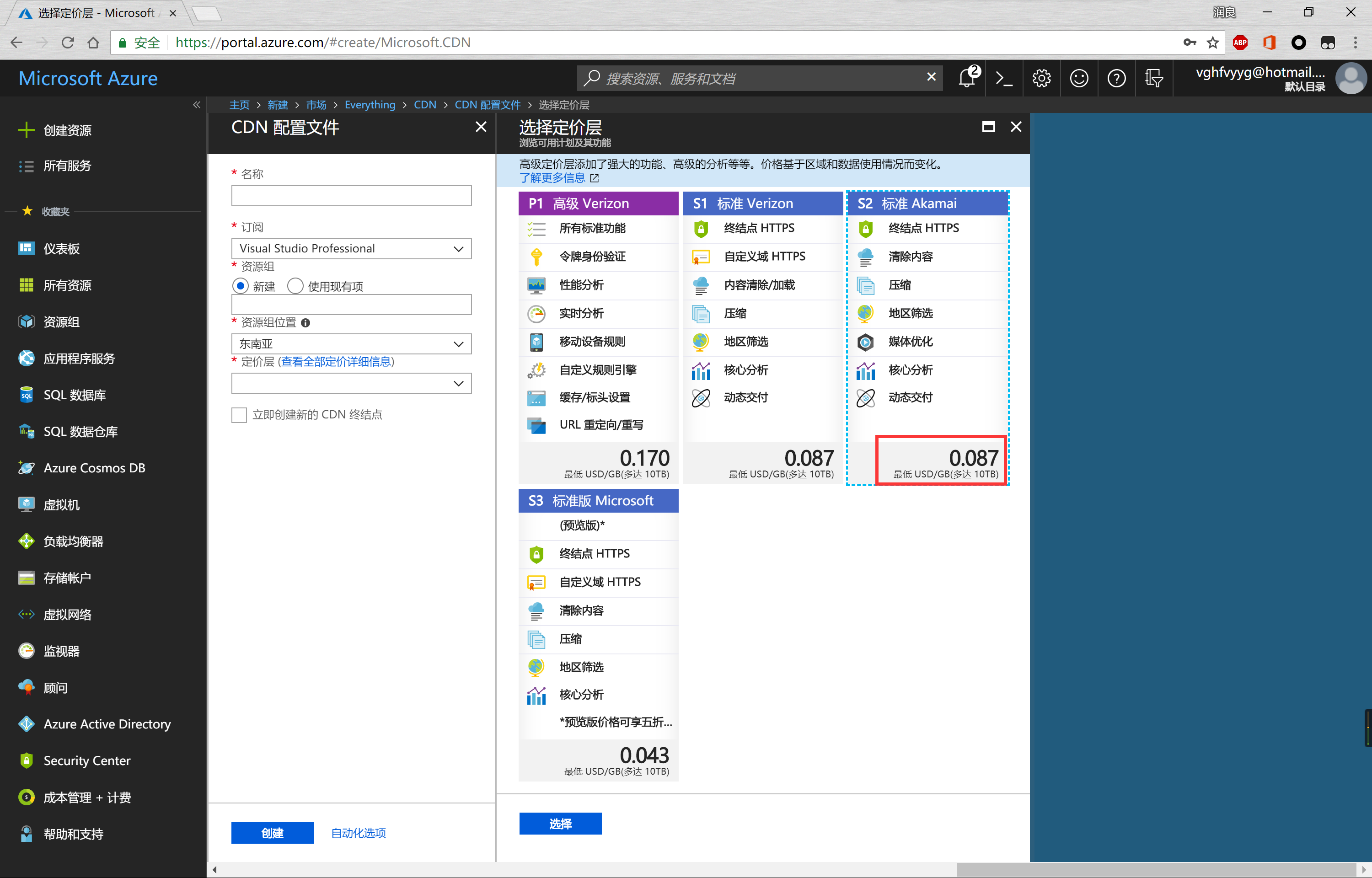Open the AdBlock Plus extension icon
The height and width of the screenshot is (878, 1372).
[x=1240, y=43]
